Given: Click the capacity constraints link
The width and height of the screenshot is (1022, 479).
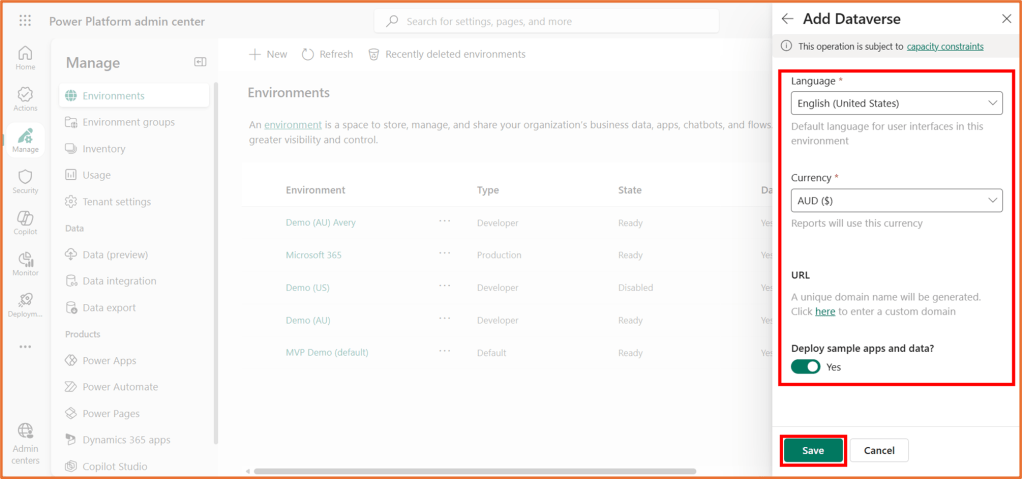Looking at the screenshot, I should 944,46.
